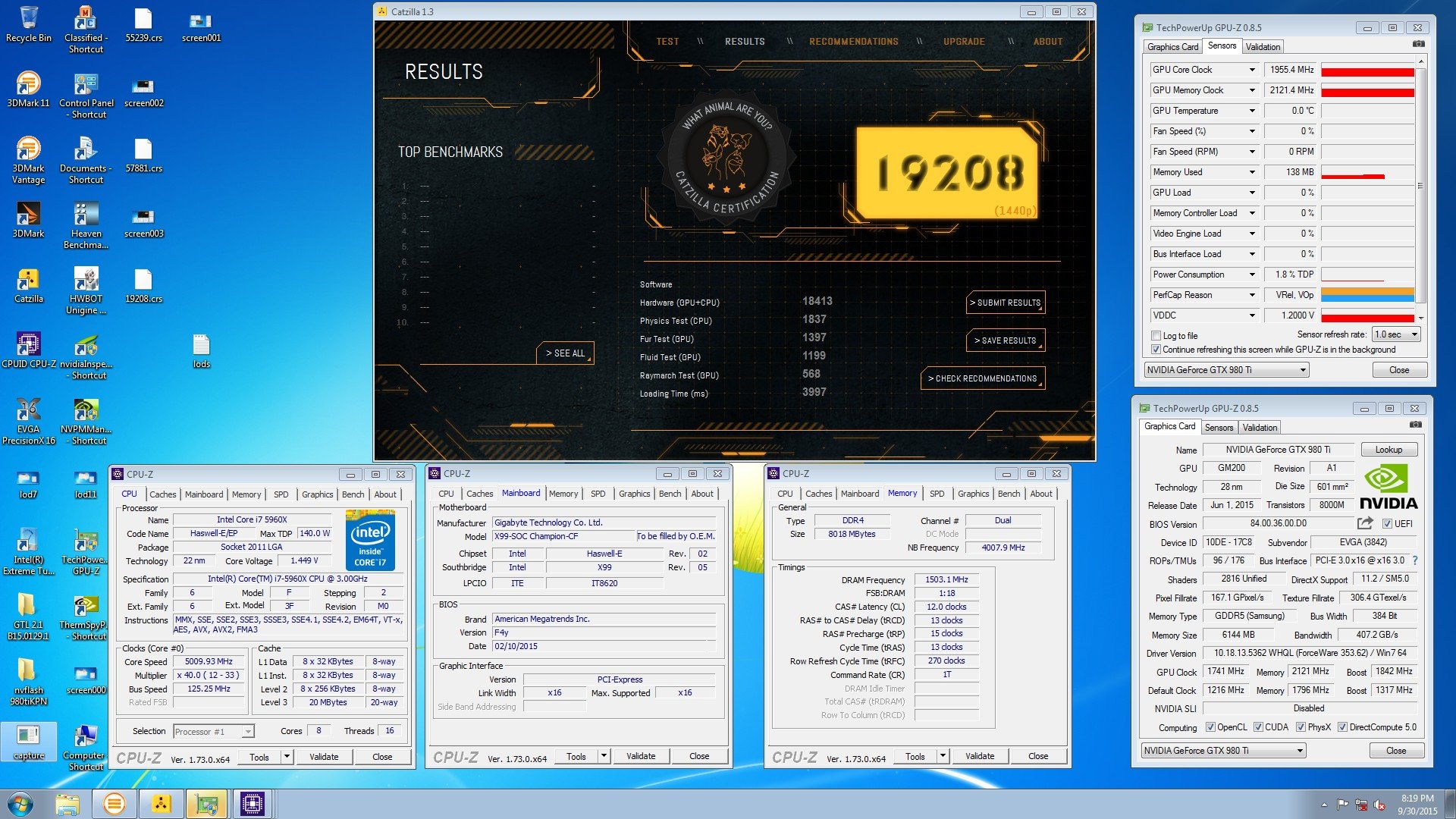
Task: Click SAVE RESULTS button in Catzilla
Action: tap(1005, 340)
